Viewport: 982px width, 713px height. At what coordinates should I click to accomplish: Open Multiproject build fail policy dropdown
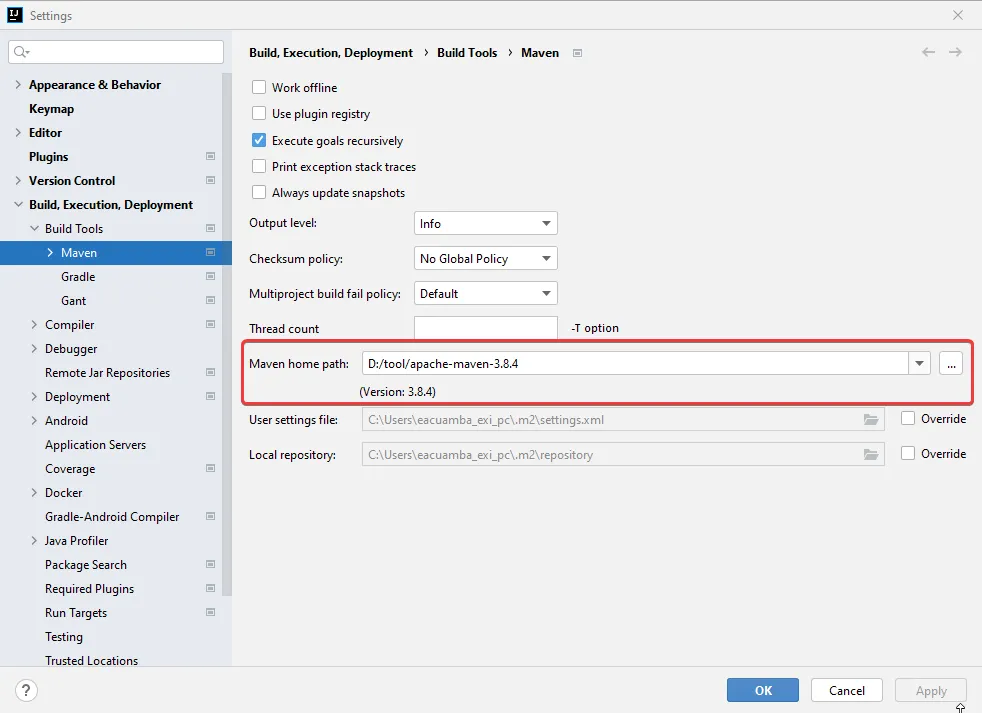coord(485,293)
